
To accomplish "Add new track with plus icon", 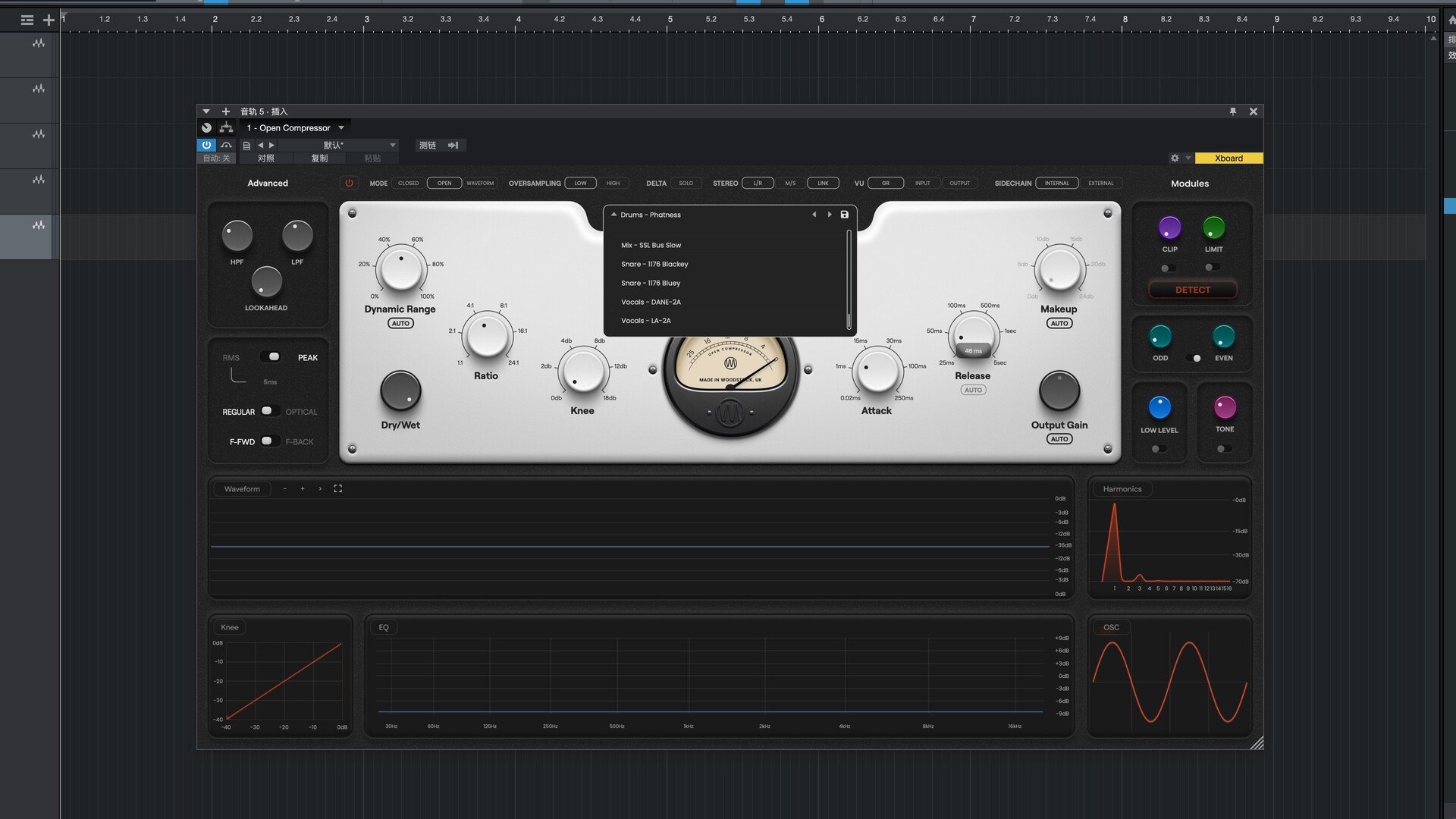I will [49, 20].
